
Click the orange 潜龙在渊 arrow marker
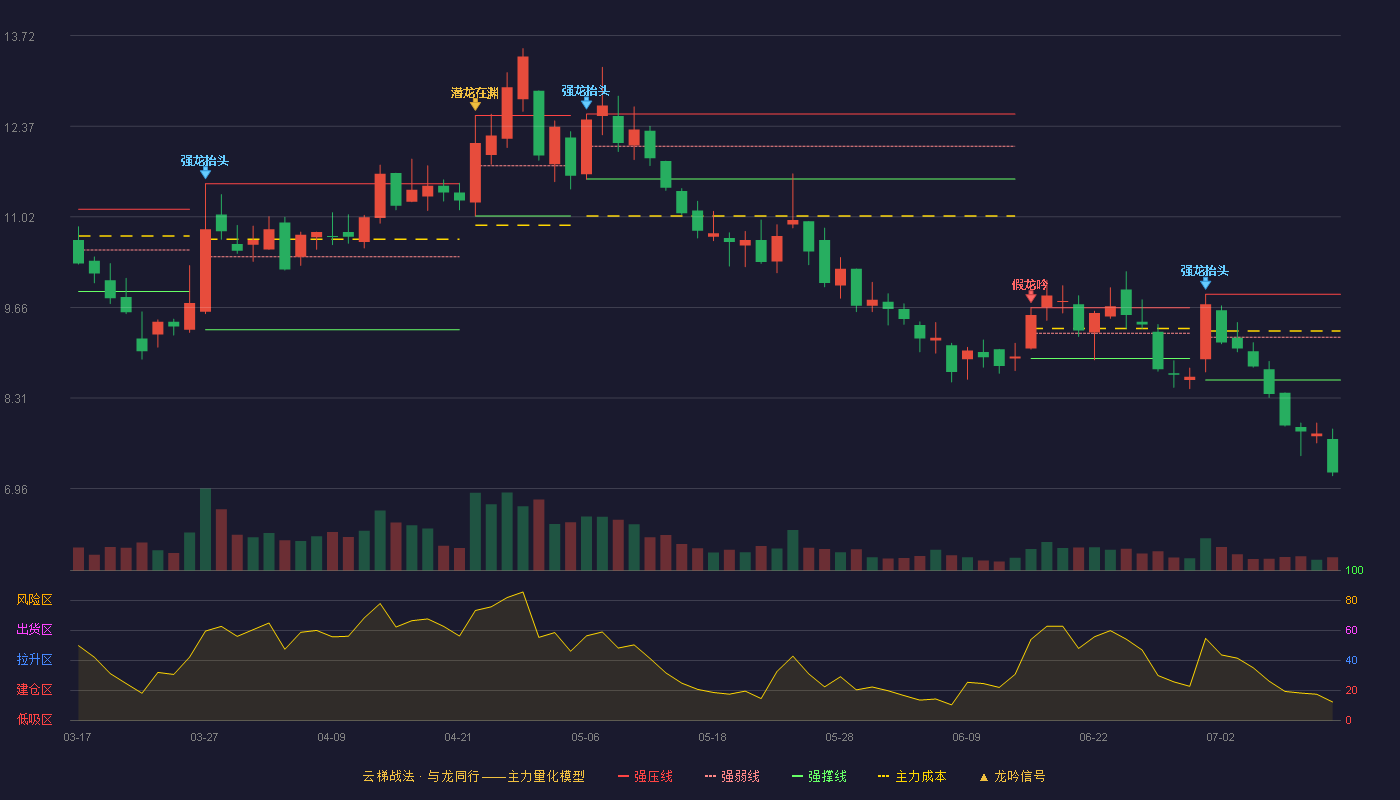tap(475, 104)
